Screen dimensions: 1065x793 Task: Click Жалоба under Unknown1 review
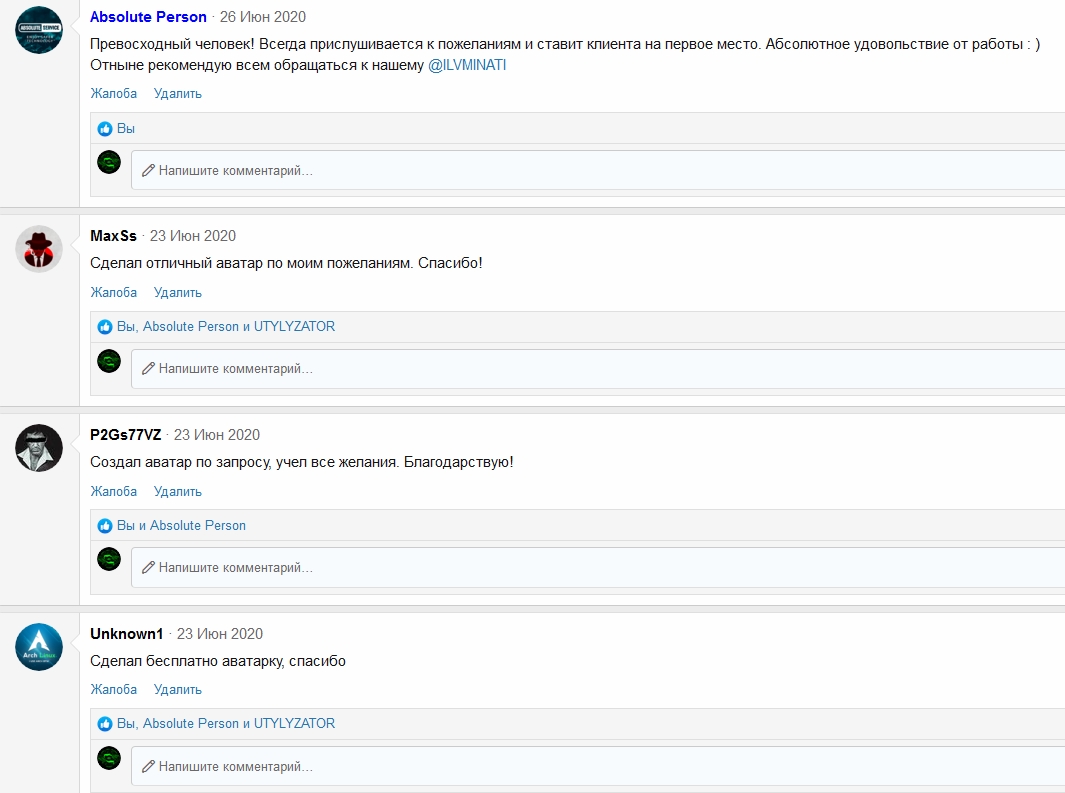click(113, 690)
